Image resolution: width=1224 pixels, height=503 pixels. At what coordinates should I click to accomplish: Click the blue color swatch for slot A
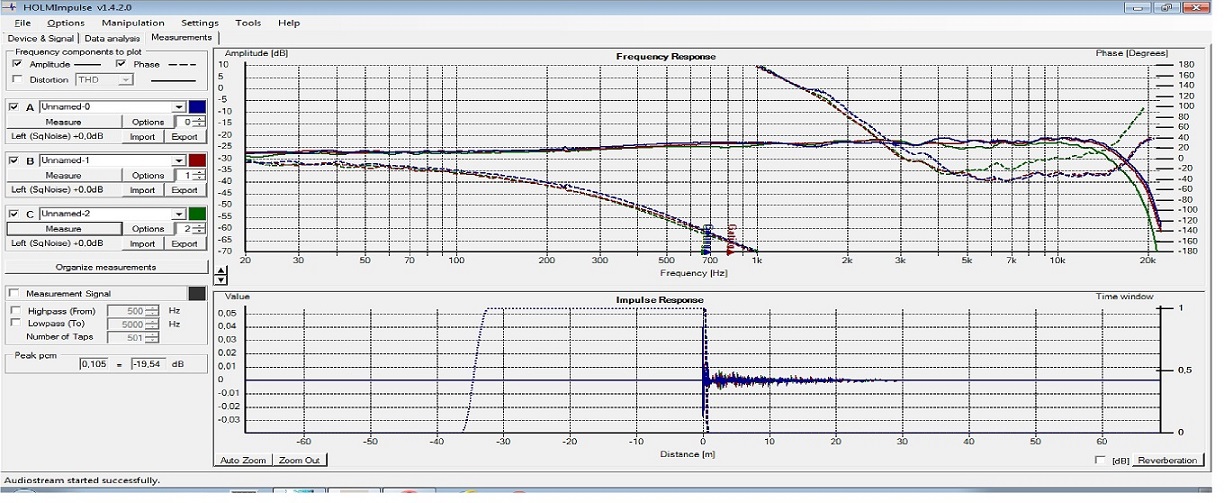[x=198, y=107]
